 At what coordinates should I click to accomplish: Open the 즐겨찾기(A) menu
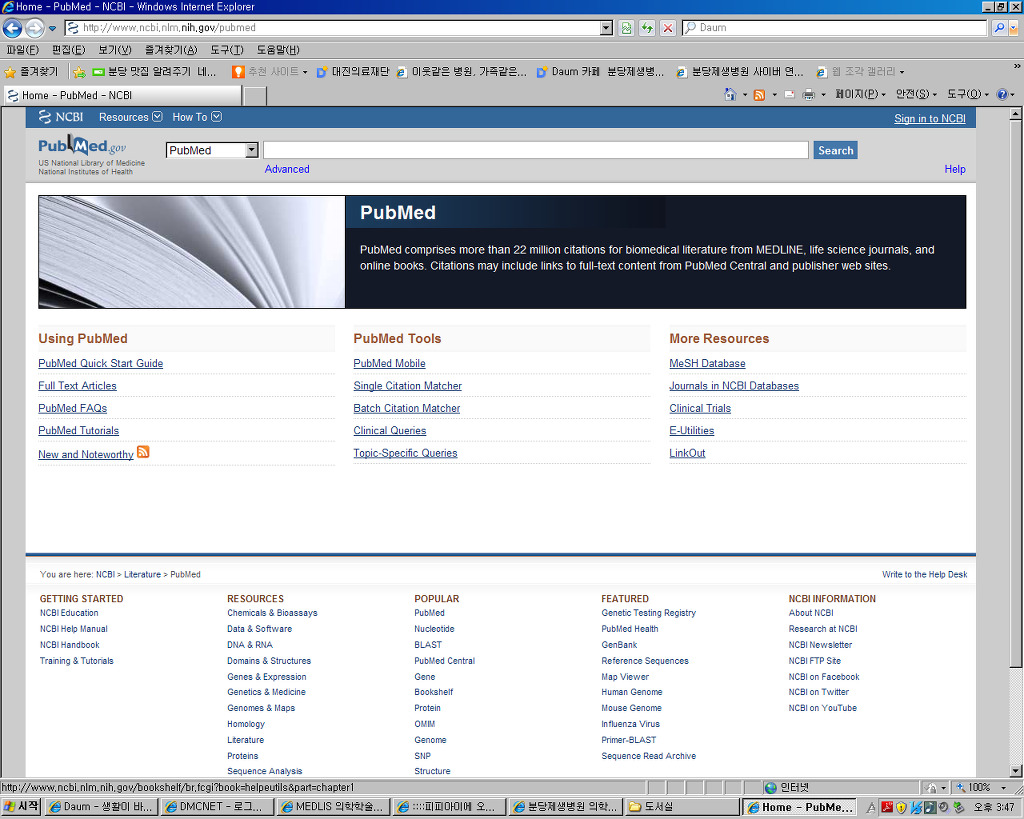click(171, 50)
